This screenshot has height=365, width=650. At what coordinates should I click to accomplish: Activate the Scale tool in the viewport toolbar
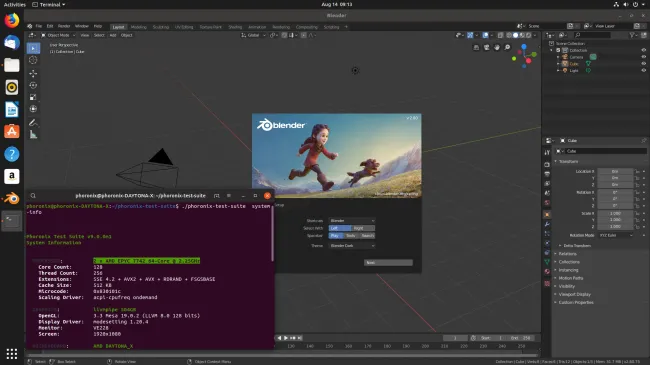33,97
